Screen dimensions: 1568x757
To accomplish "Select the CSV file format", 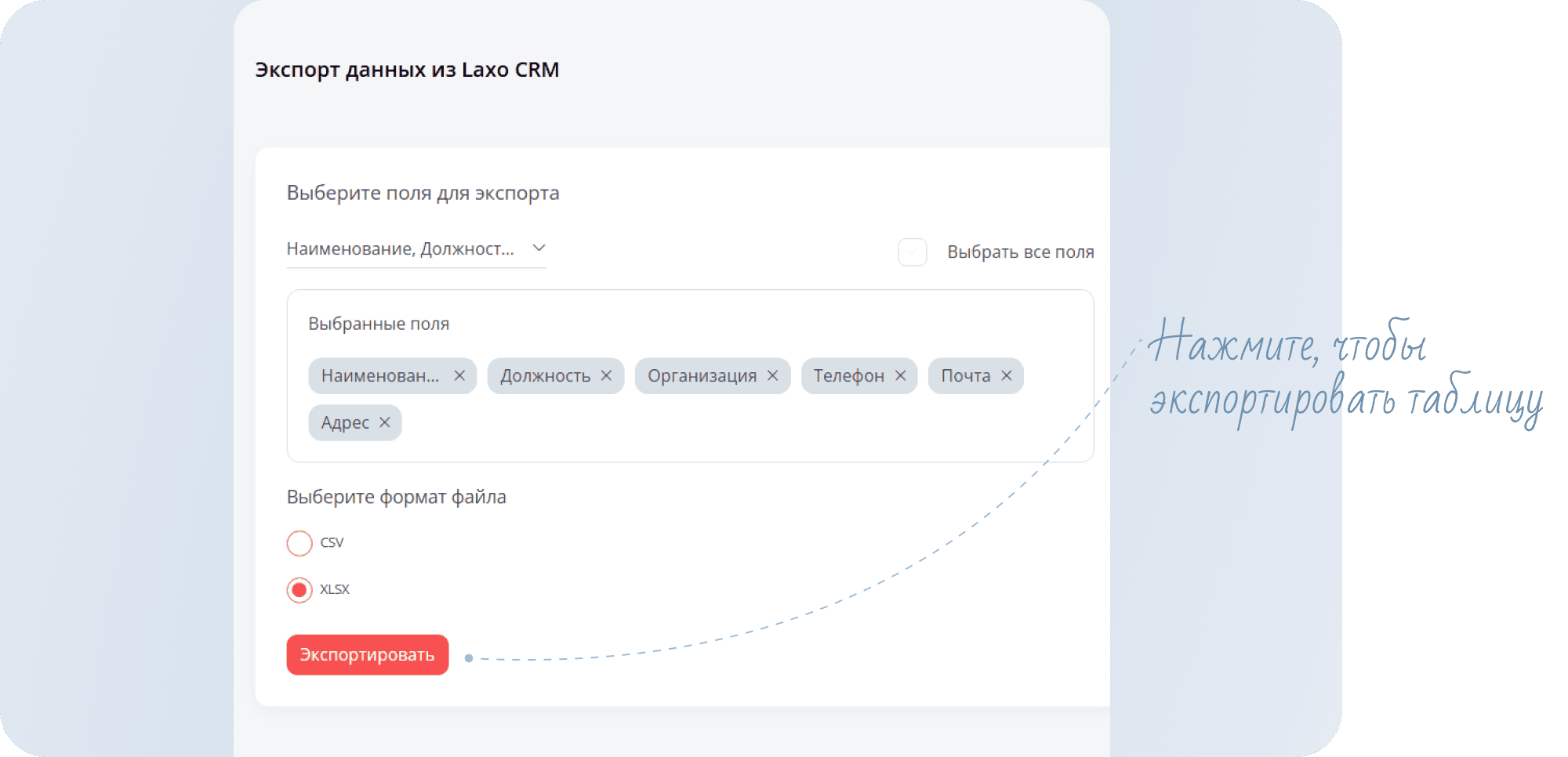I will click(x=299, y=543).
